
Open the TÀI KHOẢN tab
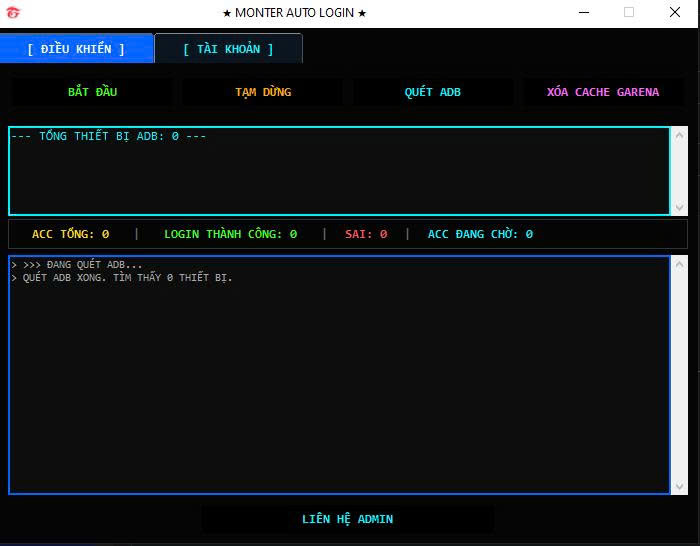tap(228, 49)
